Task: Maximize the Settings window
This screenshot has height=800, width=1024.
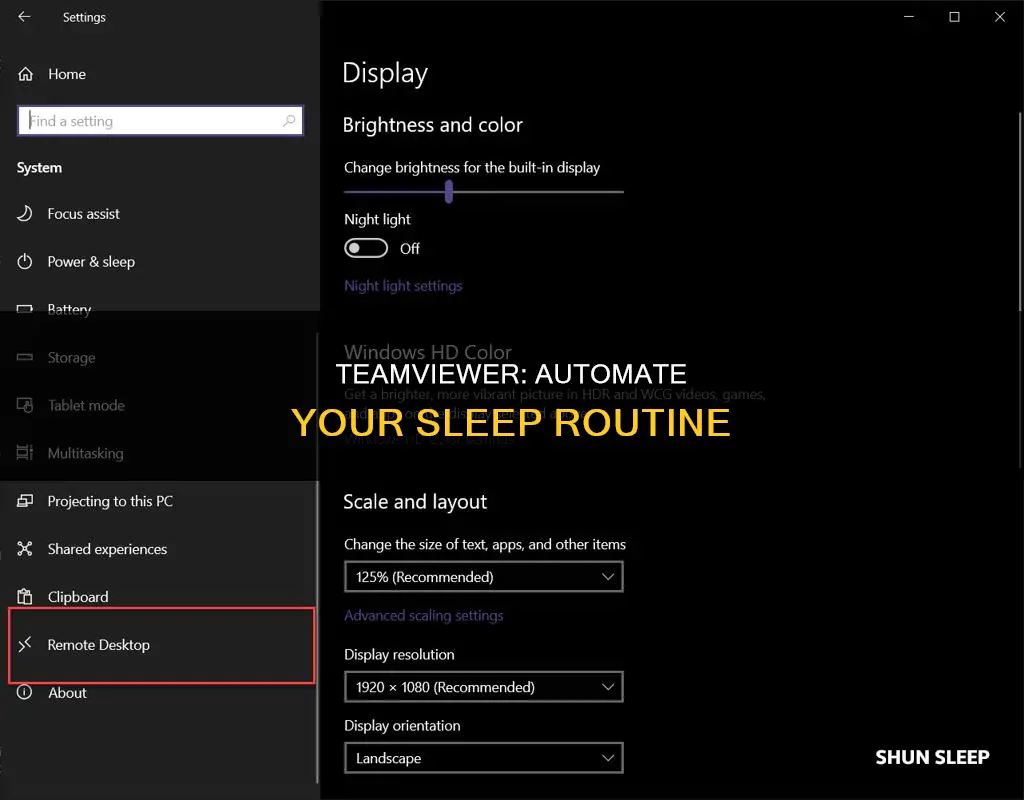Action: click(954, 17)
